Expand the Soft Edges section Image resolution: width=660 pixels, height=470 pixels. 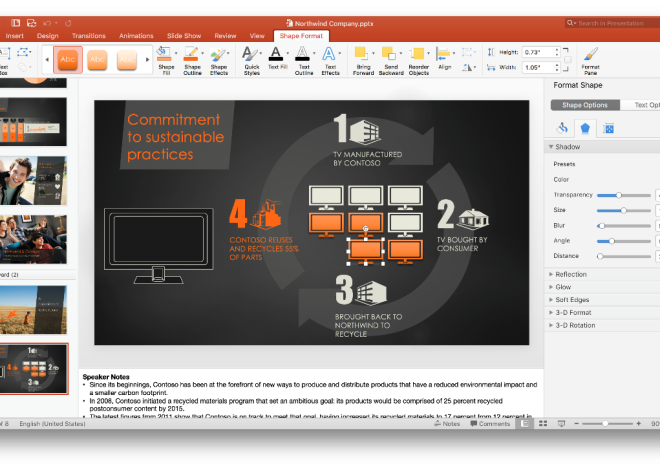(x=551, y=300)
